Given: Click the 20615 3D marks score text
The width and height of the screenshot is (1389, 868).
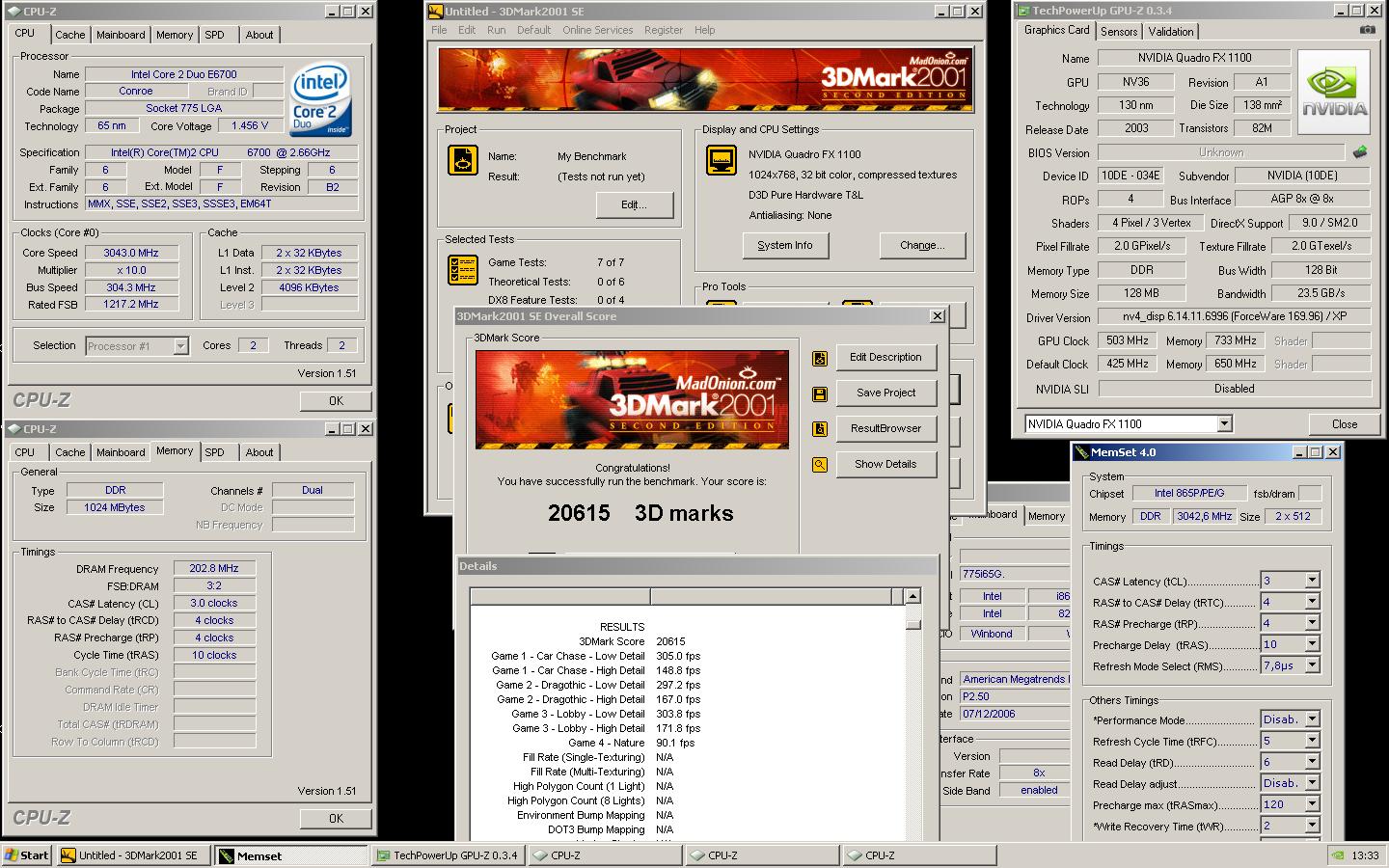Looking at the screenshot, I should tap(640, 513).
